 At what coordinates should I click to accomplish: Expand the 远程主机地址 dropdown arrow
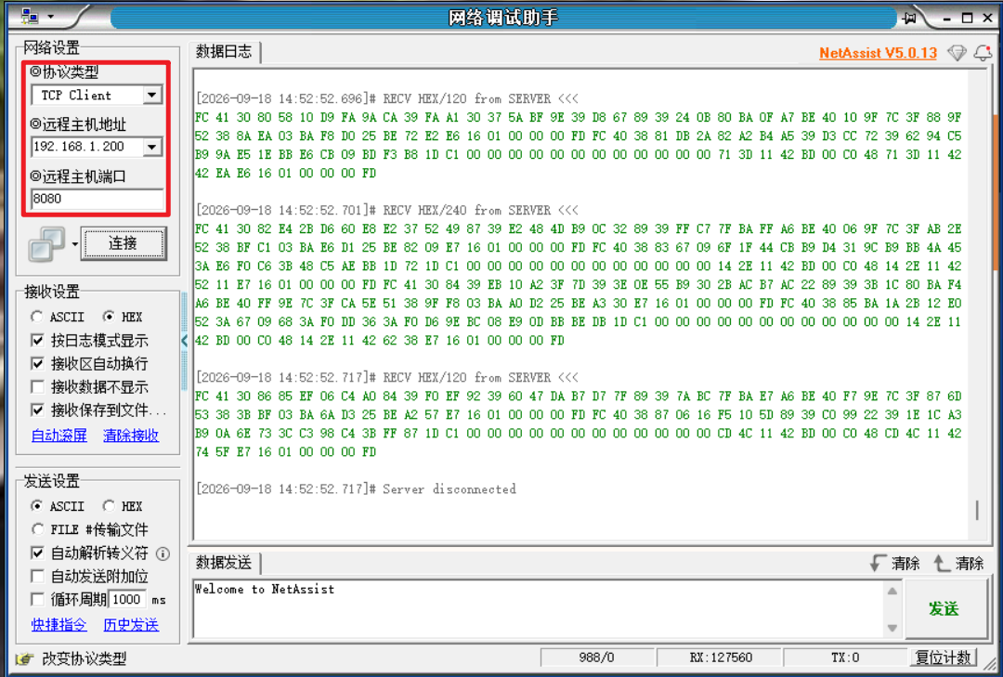pyautogui.click(x=152, y=147)
